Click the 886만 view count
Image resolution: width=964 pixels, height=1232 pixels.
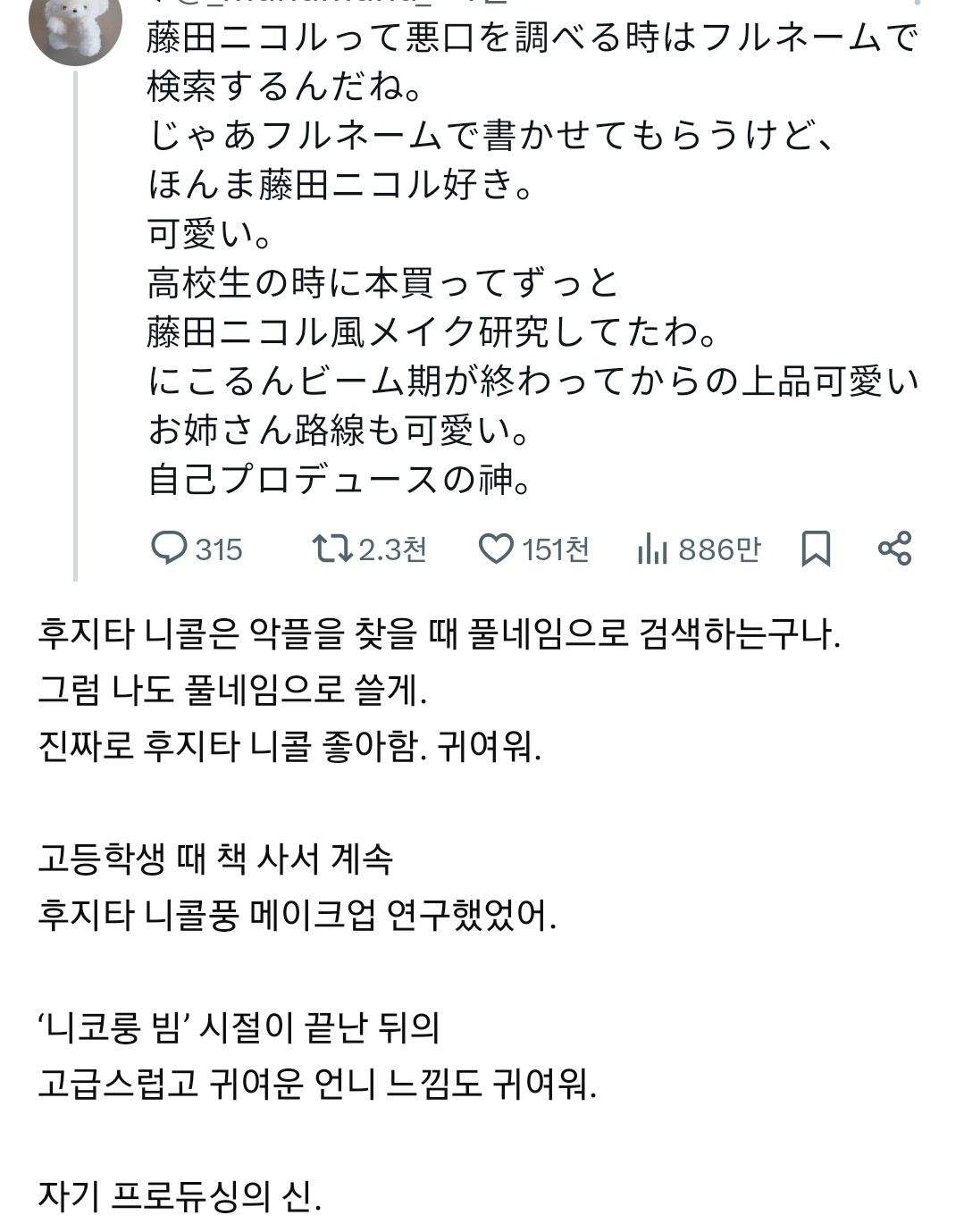click(x=719, y=549)
